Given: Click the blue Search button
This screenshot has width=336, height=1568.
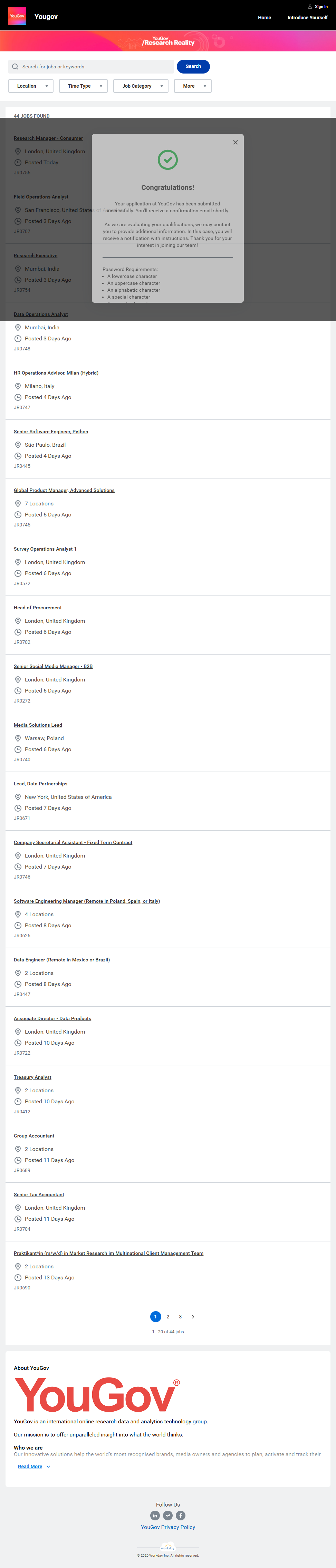Looking at the screenshot, I should tap(193, 66).
